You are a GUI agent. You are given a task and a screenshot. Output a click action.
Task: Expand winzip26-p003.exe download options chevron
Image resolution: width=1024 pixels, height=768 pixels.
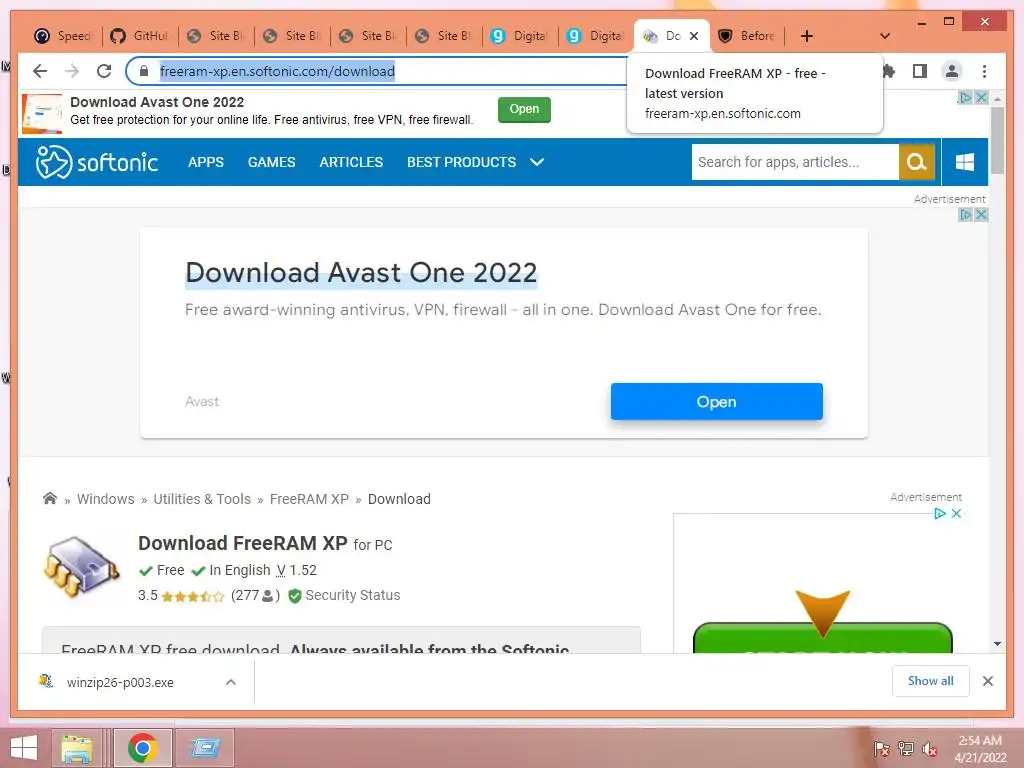click(x=231, y=682)
